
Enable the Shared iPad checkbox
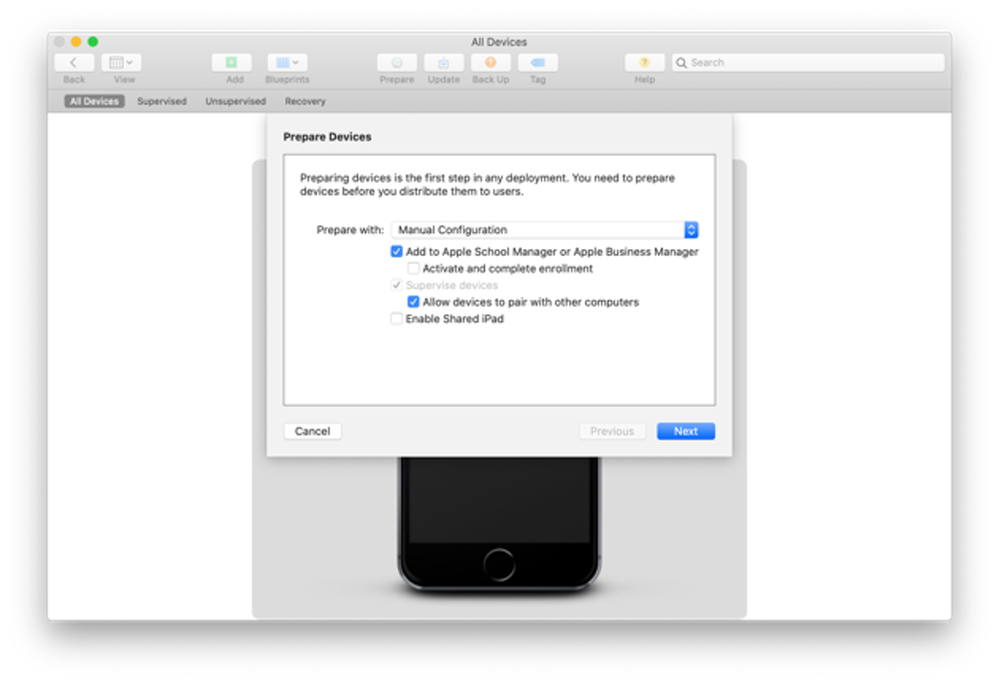(396, 318)
